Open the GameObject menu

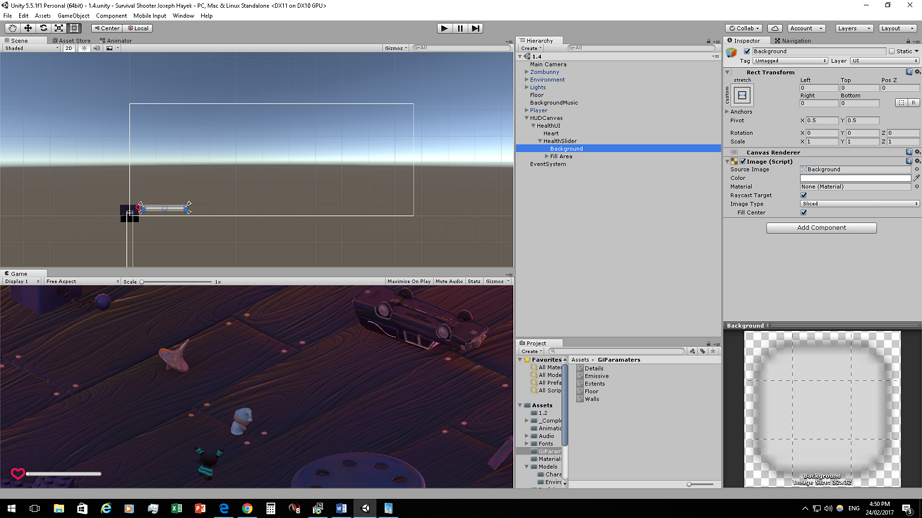[73, 16]
